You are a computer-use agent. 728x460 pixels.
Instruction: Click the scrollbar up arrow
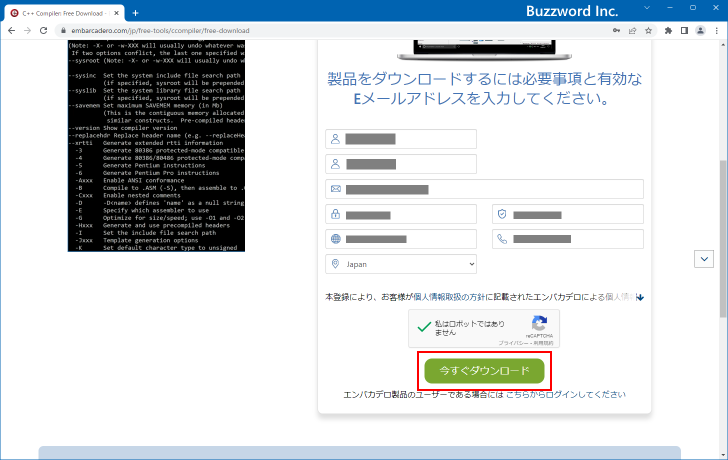point(723,45)
